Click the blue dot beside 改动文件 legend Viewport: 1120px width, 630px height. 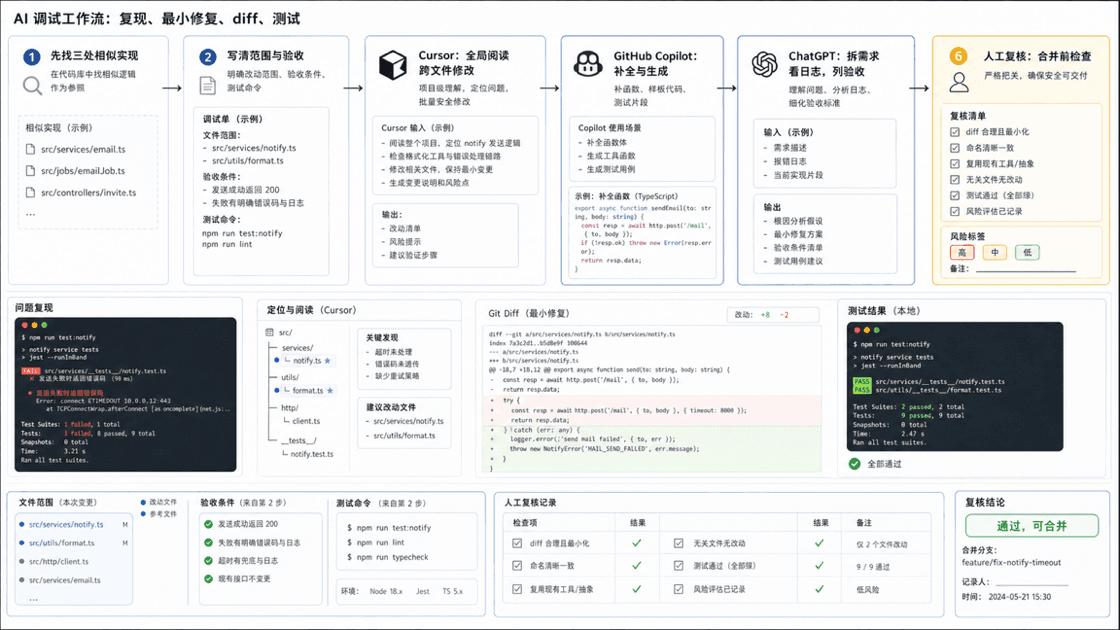pos(144,502)
